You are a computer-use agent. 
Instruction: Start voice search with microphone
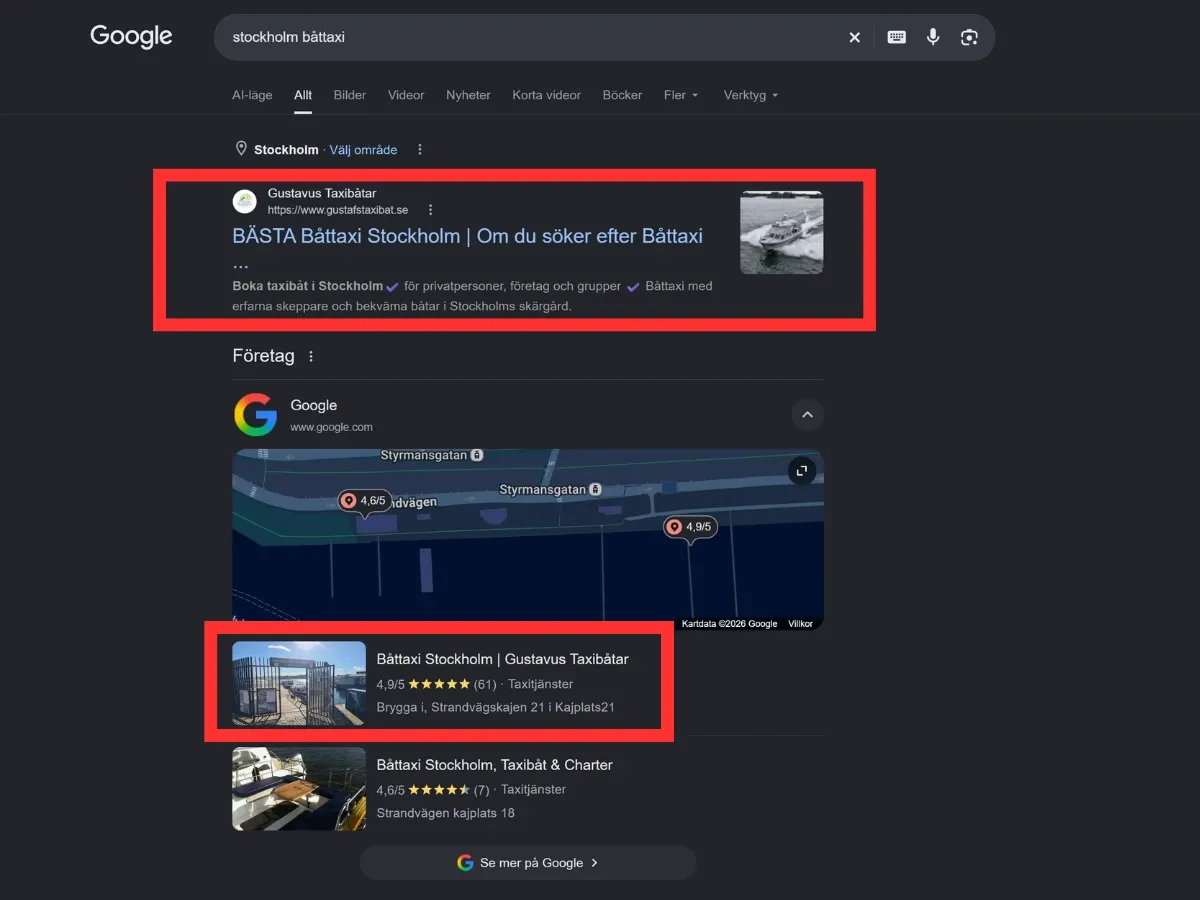point(933,37)
